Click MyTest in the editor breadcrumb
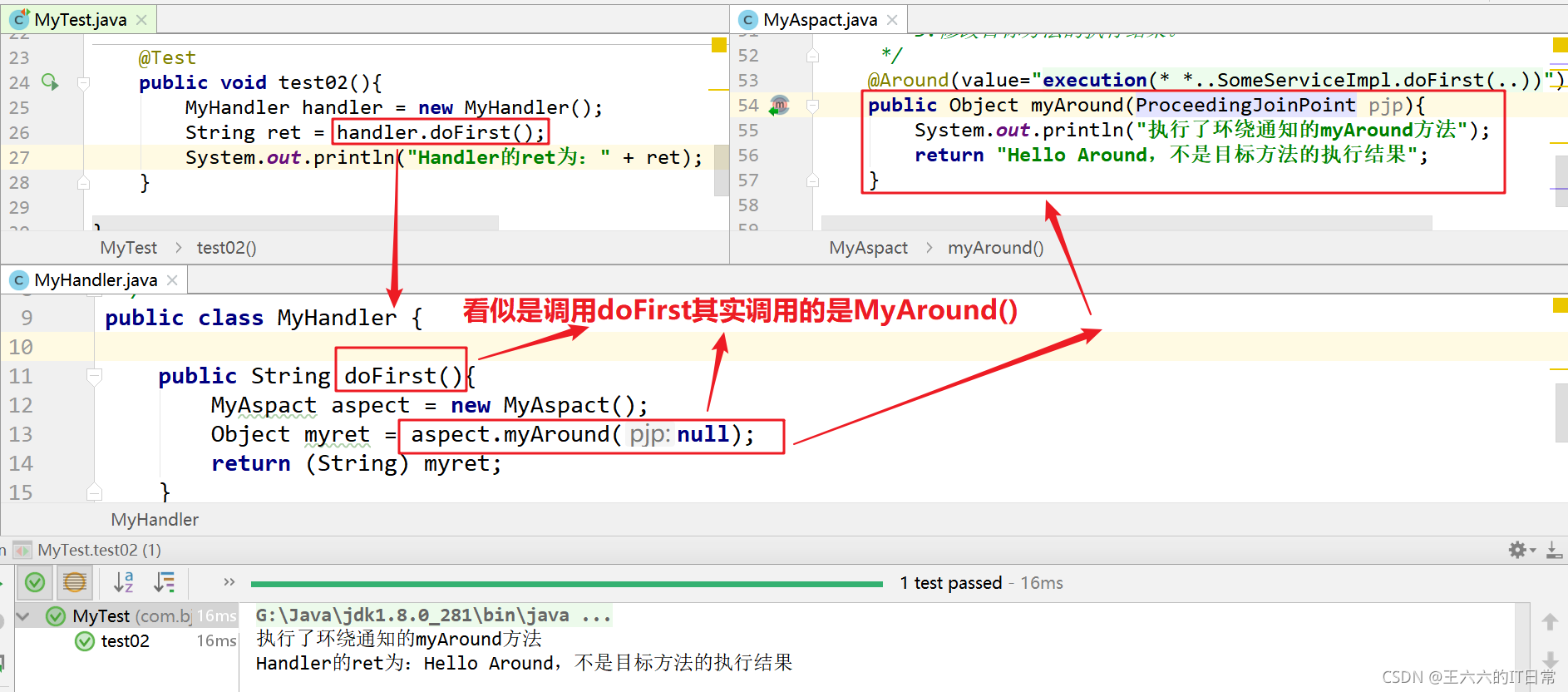 pyautogui.click(x=128, y=248)
